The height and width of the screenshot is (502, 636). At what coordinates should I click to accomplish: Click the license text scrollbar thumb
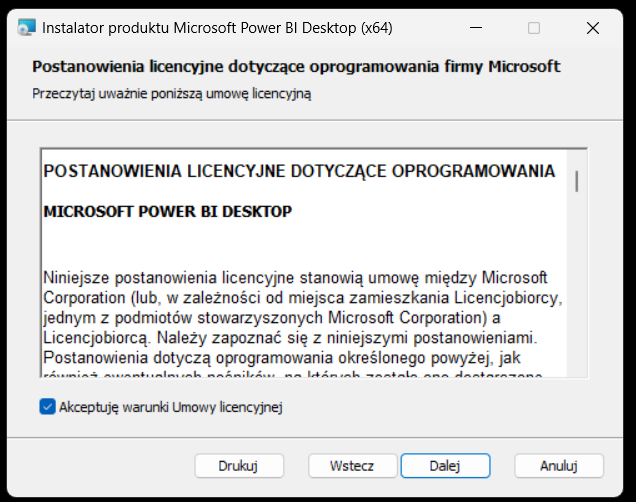[577, 180]
